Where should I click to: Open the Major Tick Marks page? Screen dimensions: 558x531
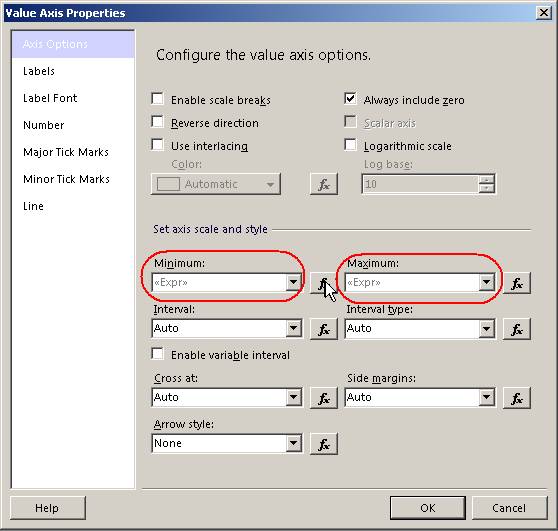(66, 152)
